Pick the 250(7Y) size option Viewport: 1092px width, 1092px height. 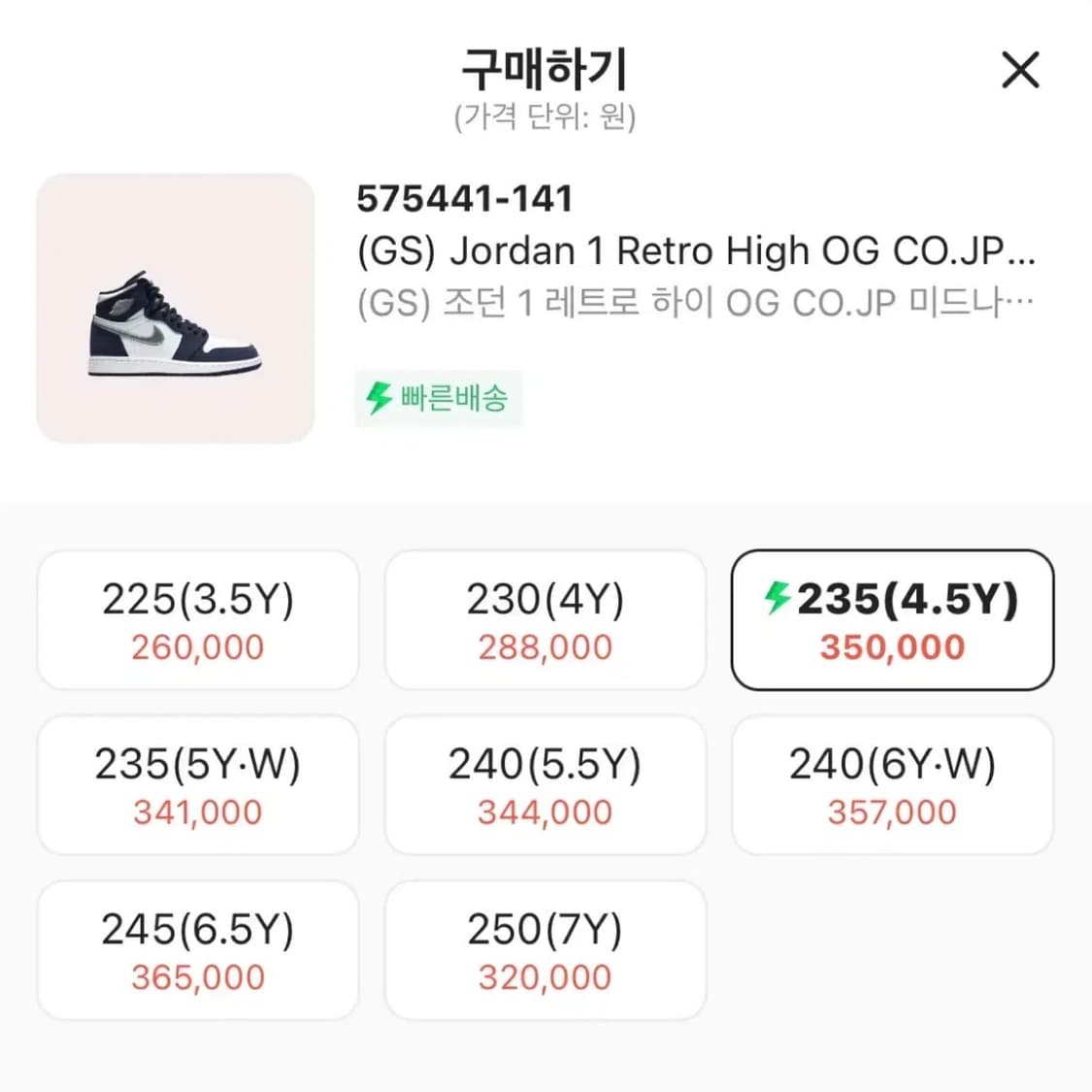point(545,950)
